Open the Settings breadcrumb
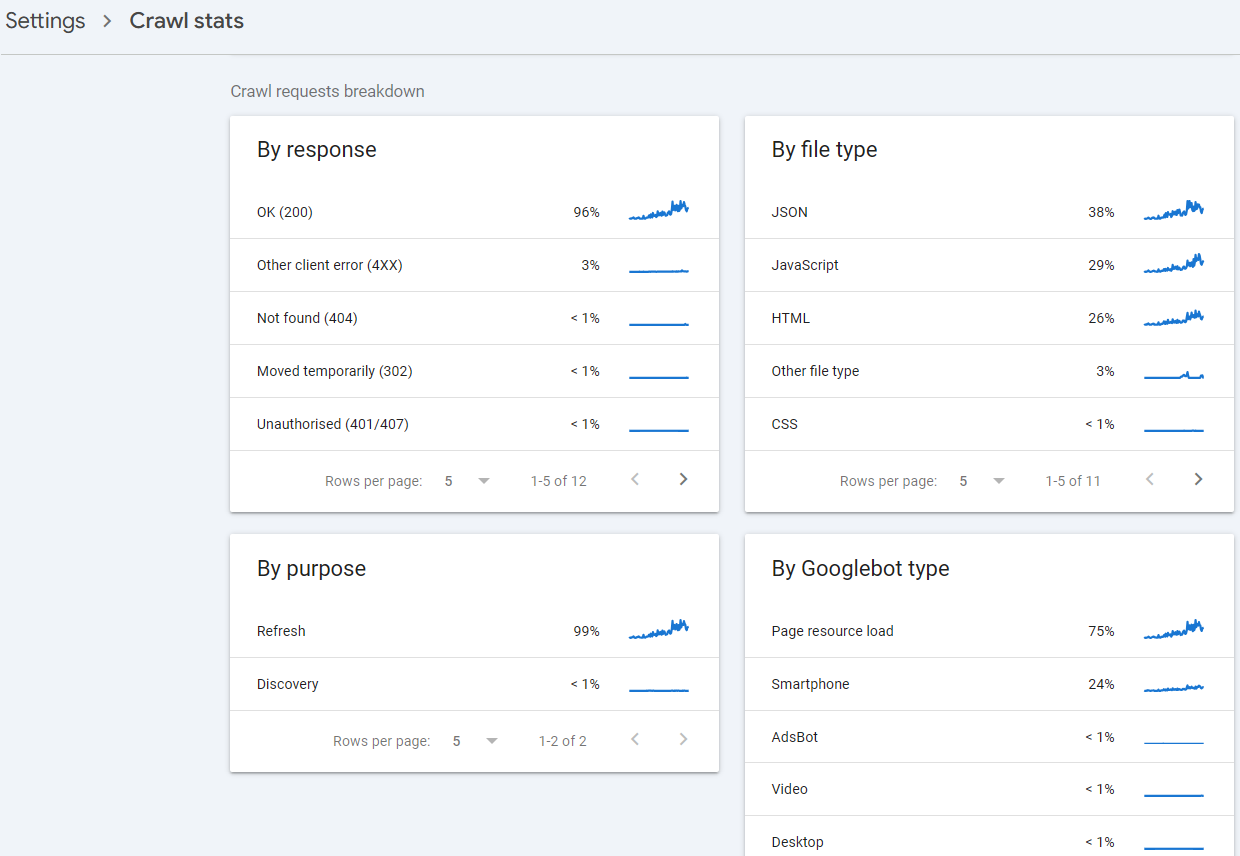This screenshot has width=1240, height=856. tap(45, 20)
